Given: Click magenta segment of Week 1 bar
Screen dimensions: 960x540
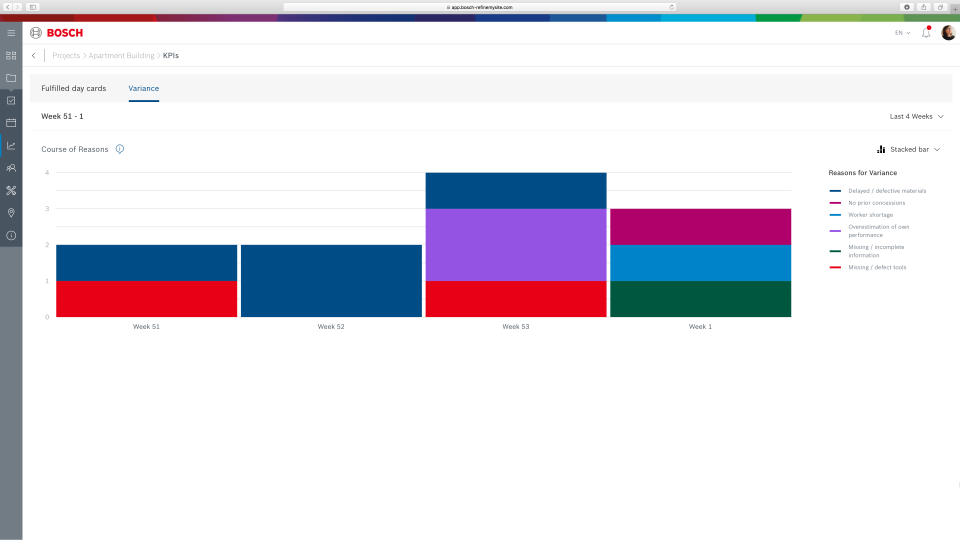Looking at the screenshot, I should (x=700, y=227).
